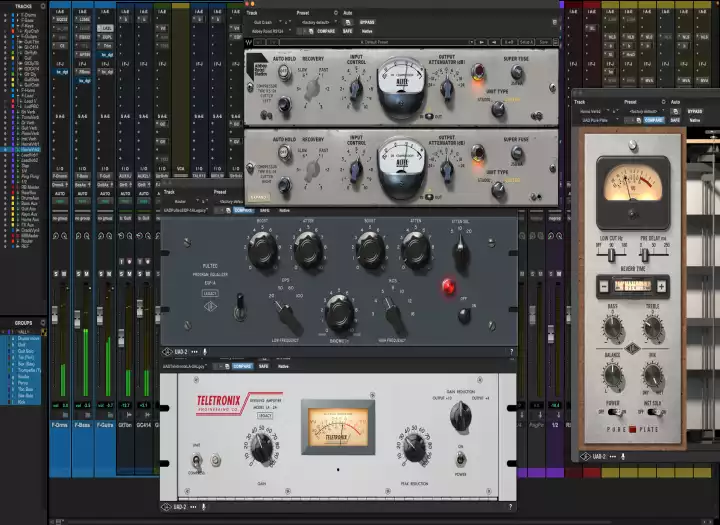The height and width of the screenshot is (525, 720).
Task: Click the Pultec High Frequency KCS selector
Action: click(394, 315)
